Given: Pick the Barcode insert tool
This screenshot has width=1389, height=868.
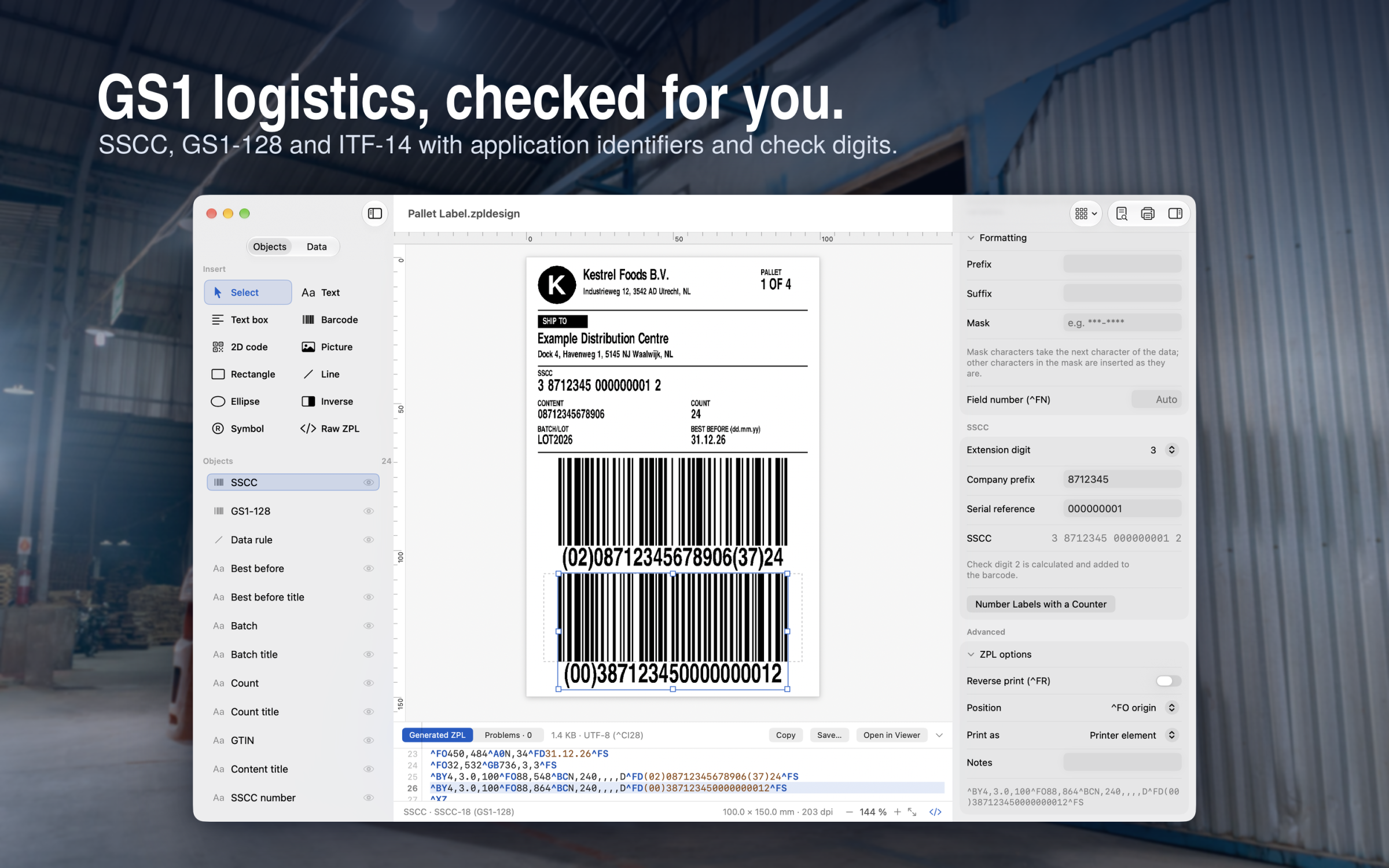Looking at the screenshot, I should tap(330, 319).
